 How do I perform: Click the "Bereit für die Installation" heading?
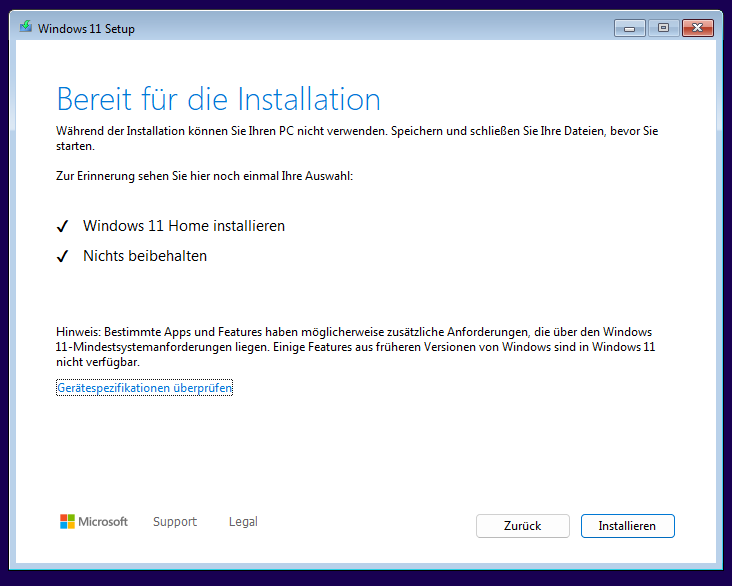click(218, 99)
